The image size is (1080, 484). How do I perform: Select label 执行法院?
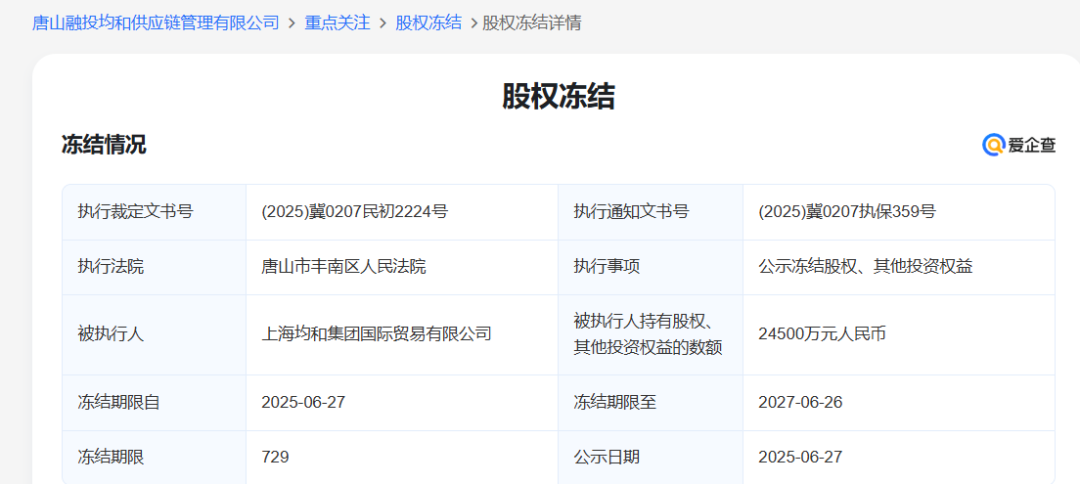point(111,266)
